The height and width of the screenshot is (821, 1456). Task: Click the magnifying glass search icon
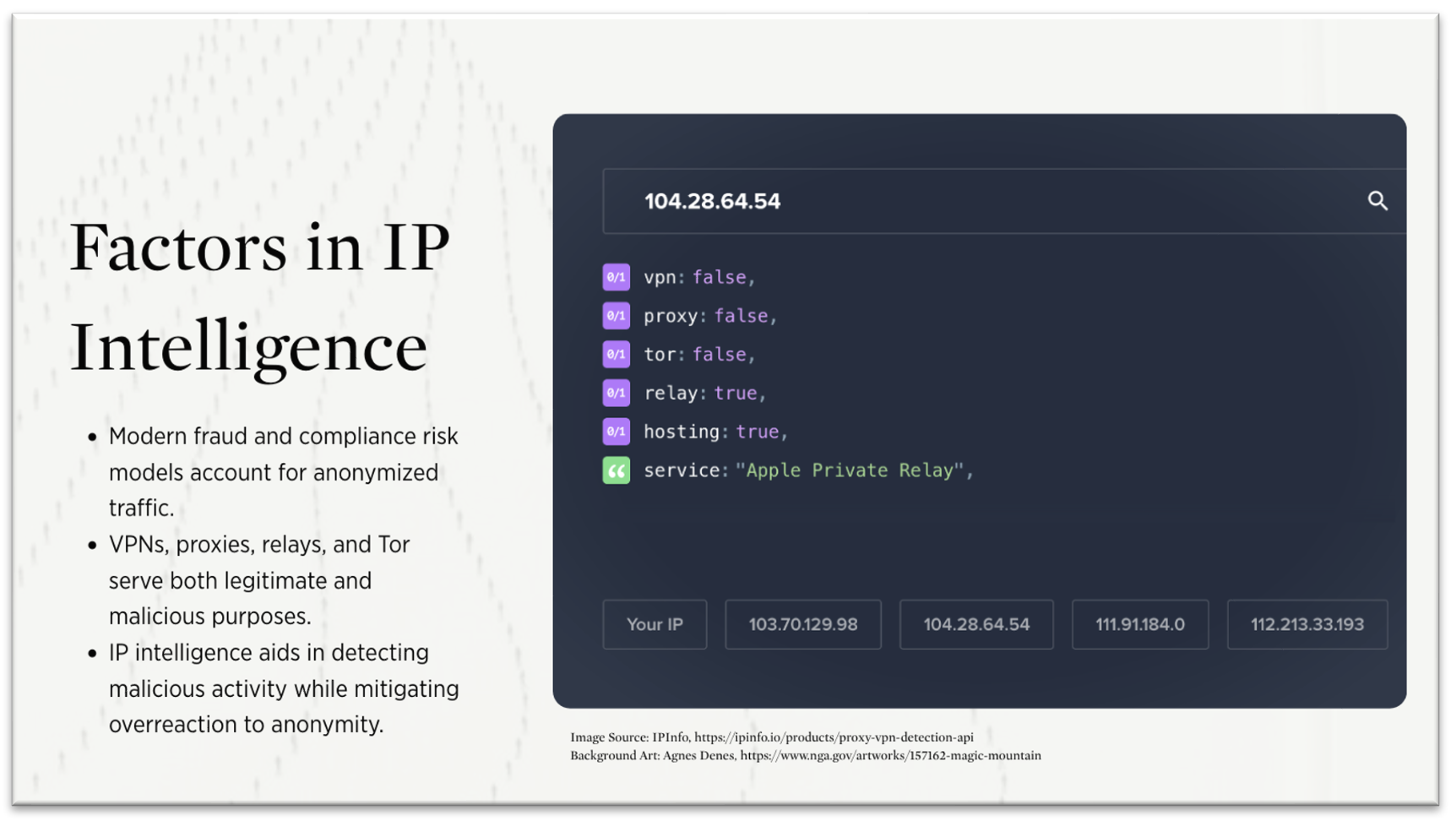(1377, 201)
